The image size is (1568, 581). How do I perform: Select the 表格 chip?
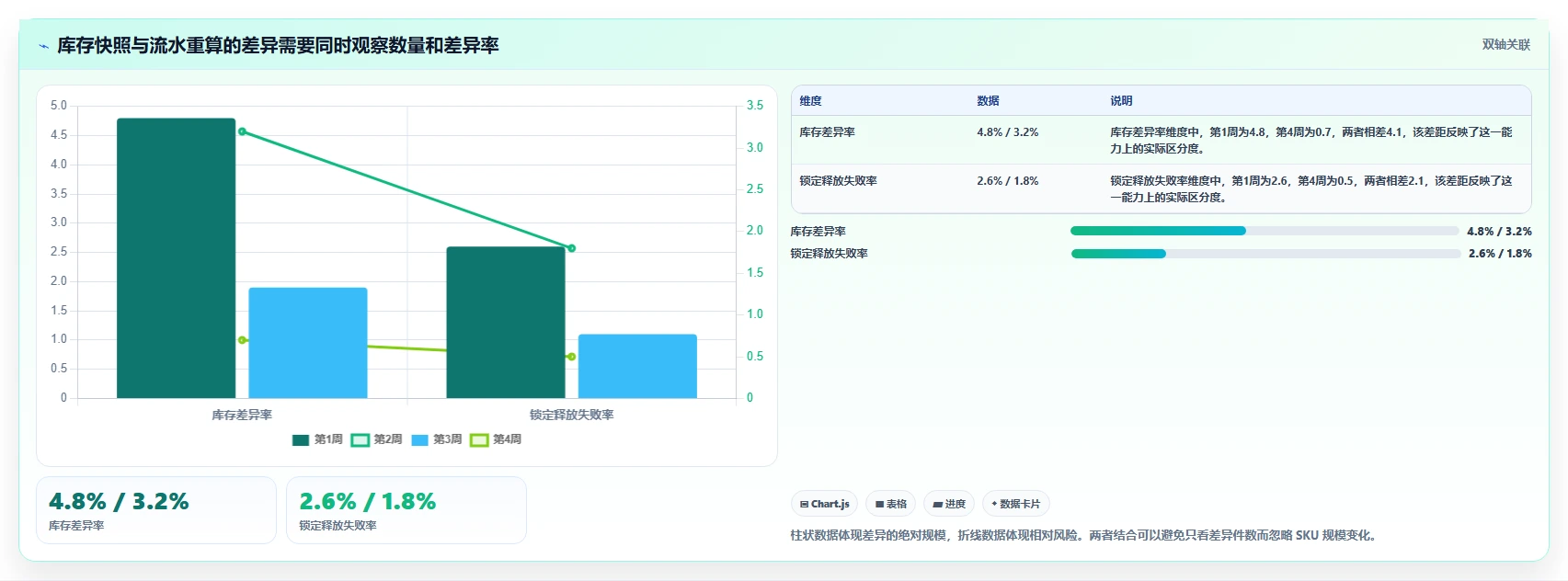click(x=890, y=504)
